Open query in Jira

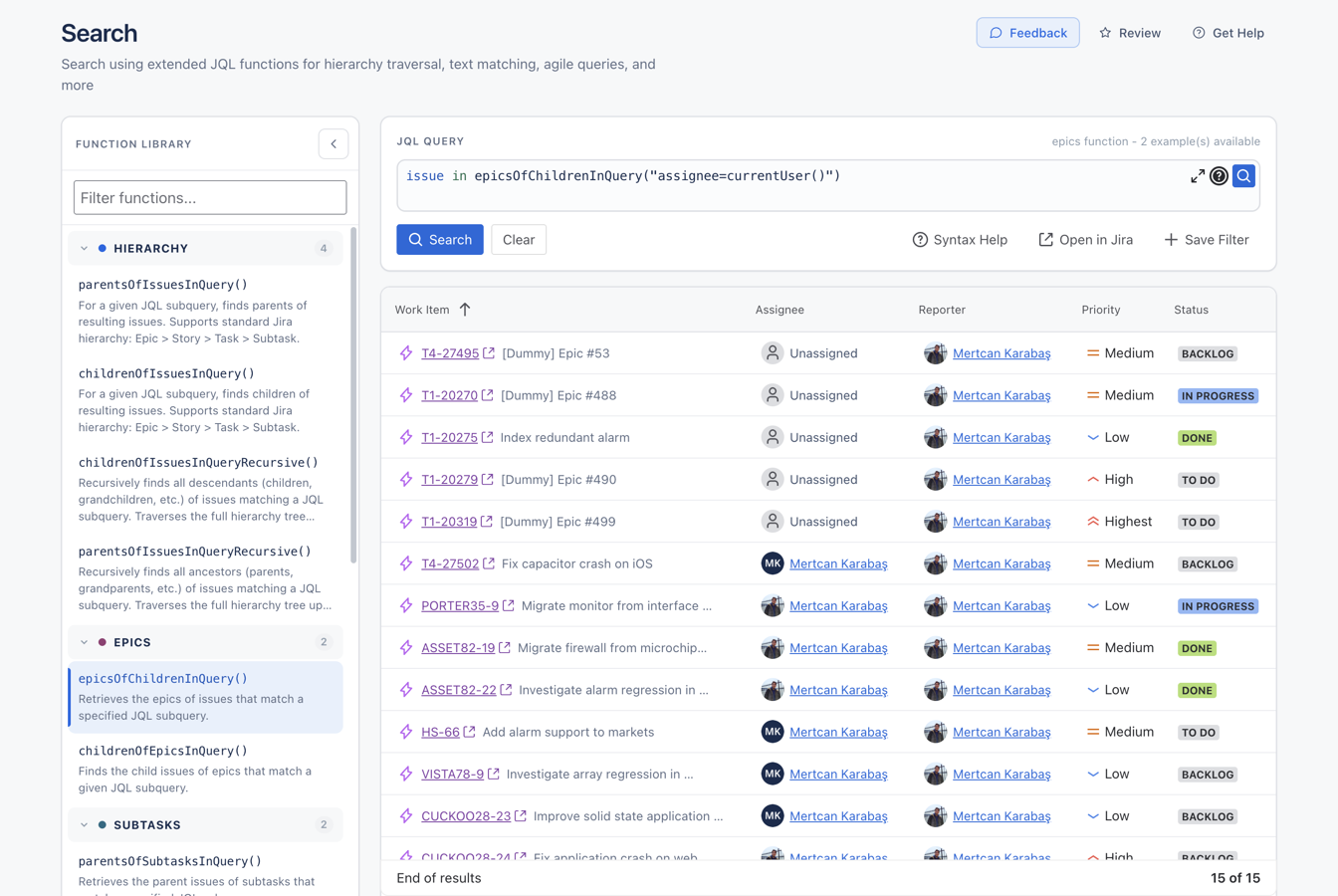click(x=1086, y=240)
